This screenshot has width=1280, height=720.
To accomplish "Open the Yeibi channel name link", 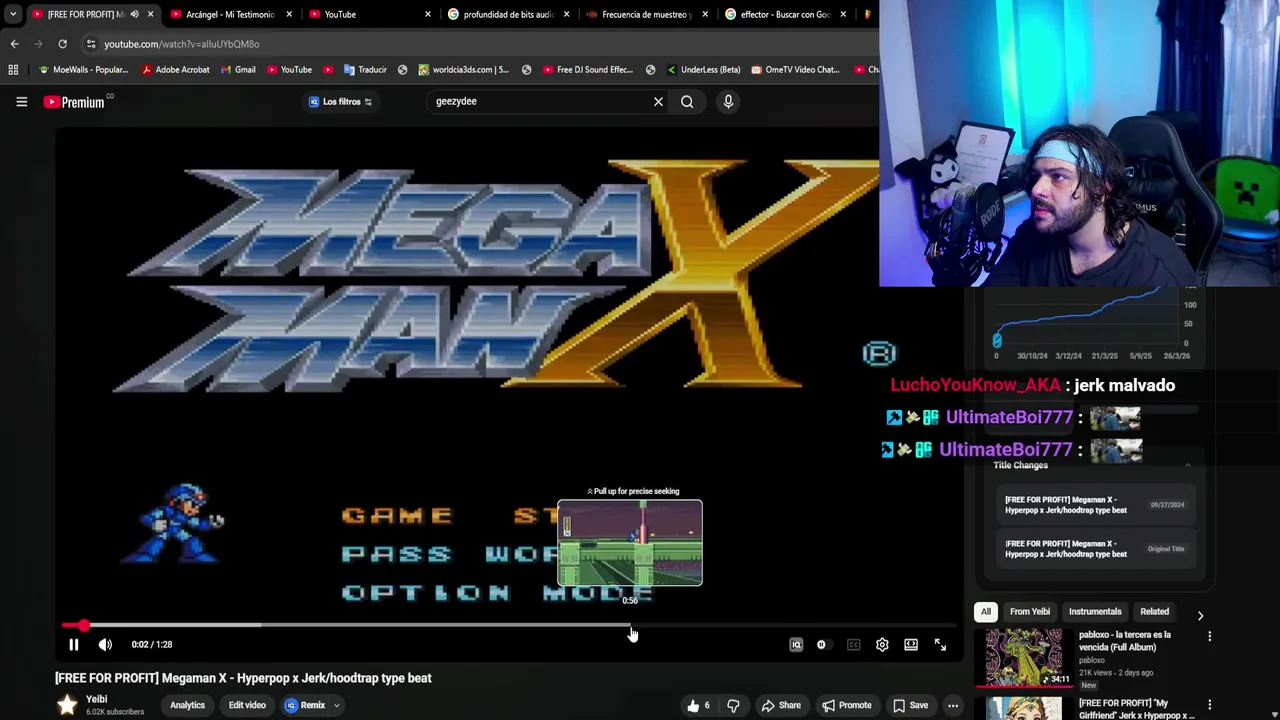I will tap(96, 699).
